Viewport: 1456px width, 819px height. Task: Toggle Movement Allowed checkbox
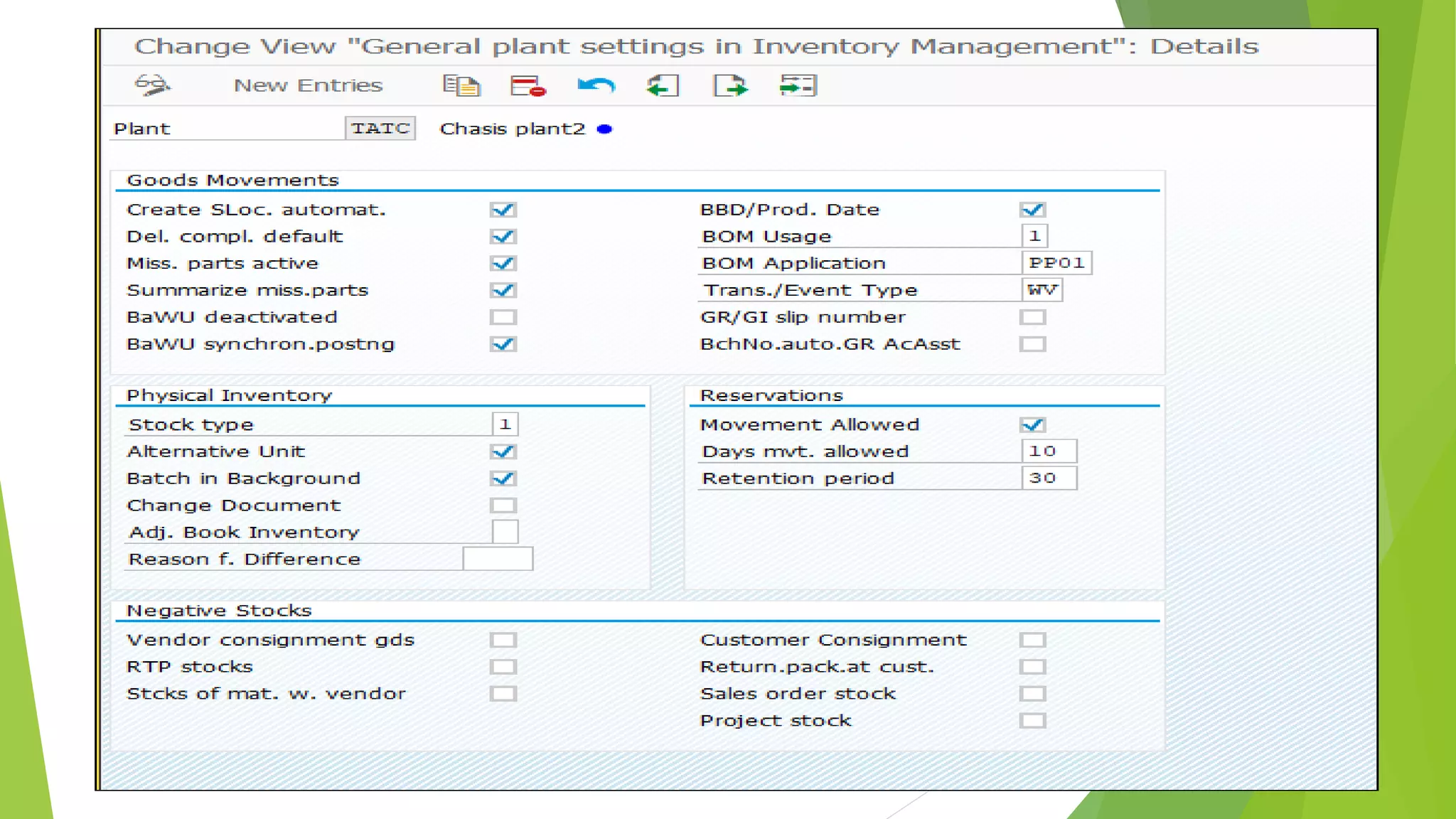pos(1032,425)
